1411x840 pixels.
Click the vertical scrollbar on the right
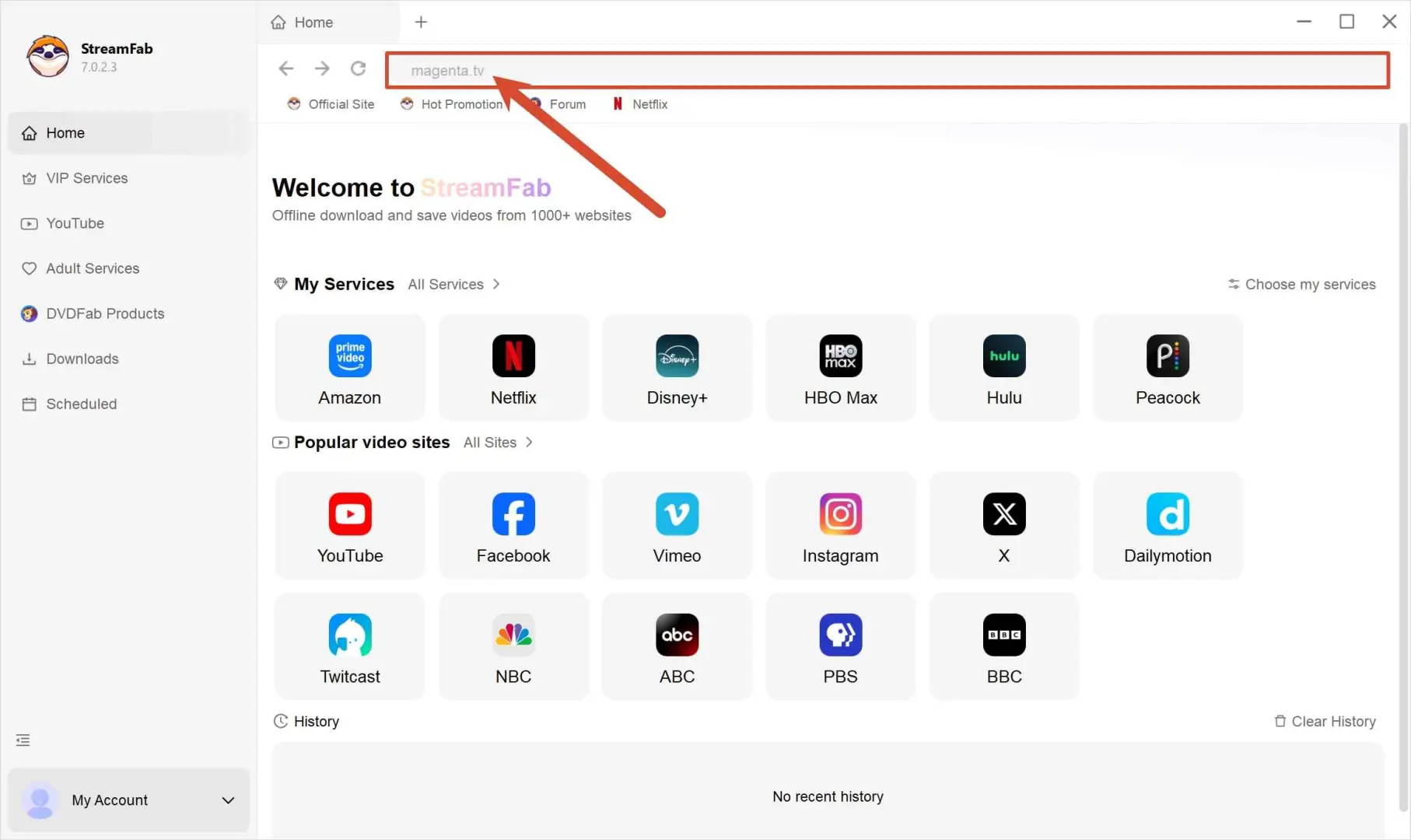(x=1403, y=467)
